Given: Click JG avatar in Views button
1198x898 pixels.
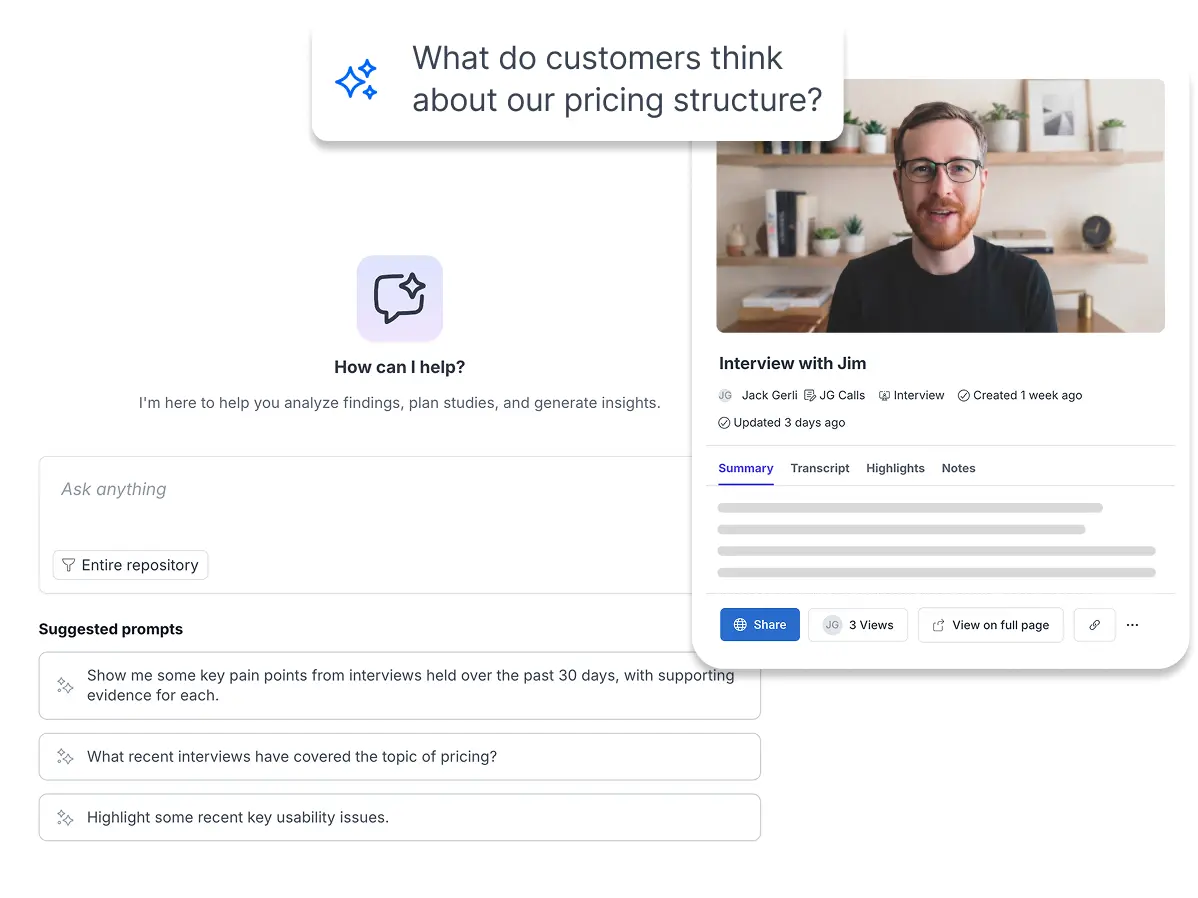Looking at the screenshot, I should click(832, 624).
